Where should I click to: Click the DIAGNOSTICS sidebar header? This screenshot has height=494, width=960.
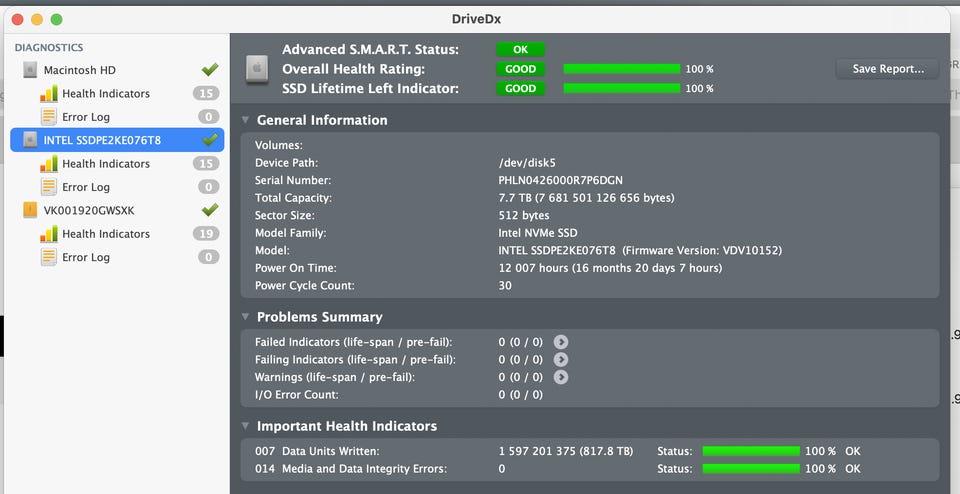49,47
